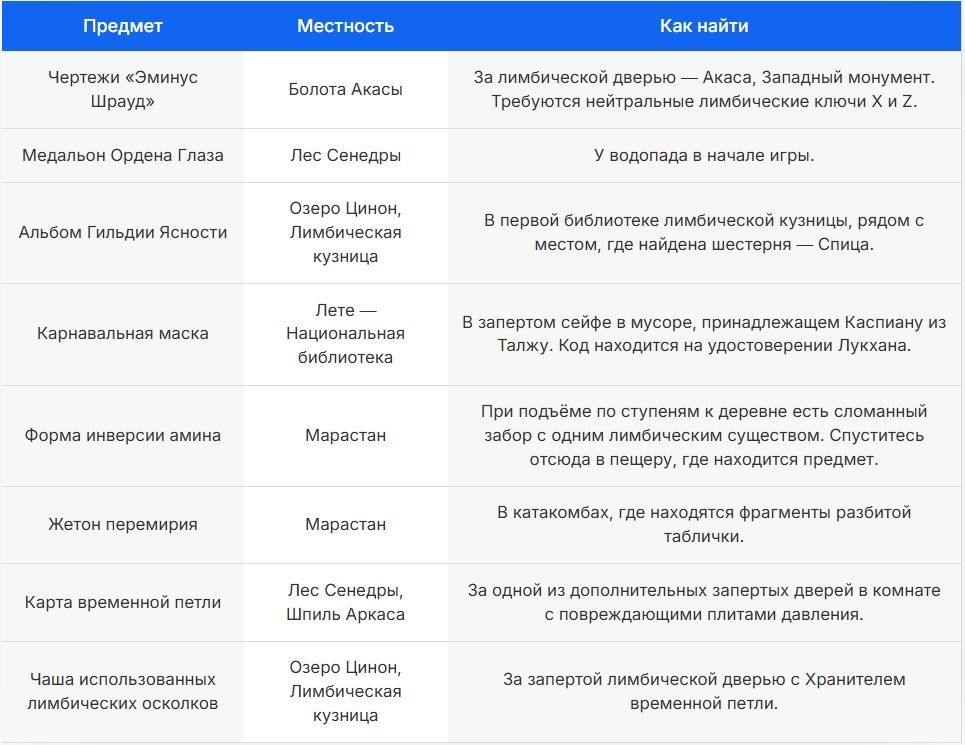Select the «Чертежи «Эминус Шрауд»» item cell
Image resolution: width=965 pixels, height=745 pixels.
click(122, 89)
